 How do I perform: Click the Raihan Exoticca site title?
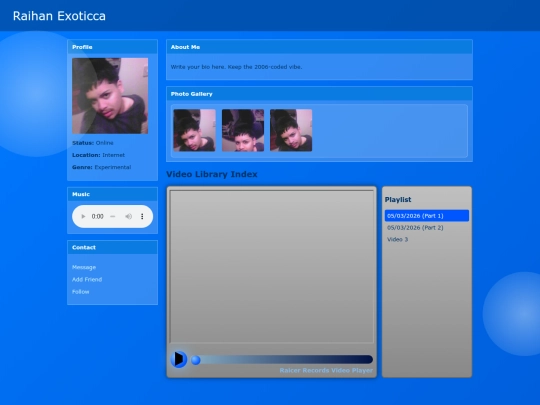click(x=59, y=16)
